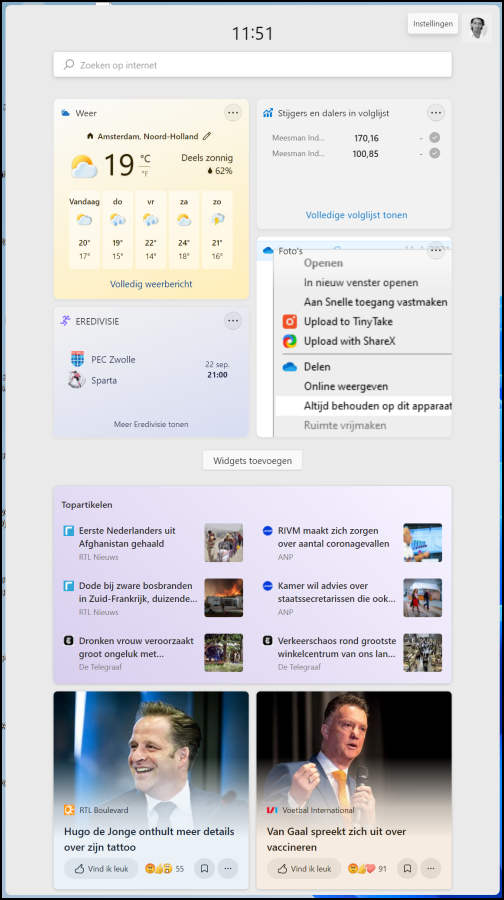Click the user profile picture
The width and height of the screenshot is (504, 900).
[477, 27]
